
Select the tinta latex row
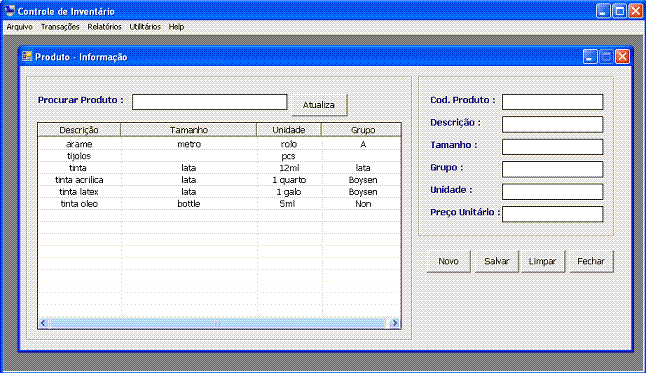(x=219, y=192)
